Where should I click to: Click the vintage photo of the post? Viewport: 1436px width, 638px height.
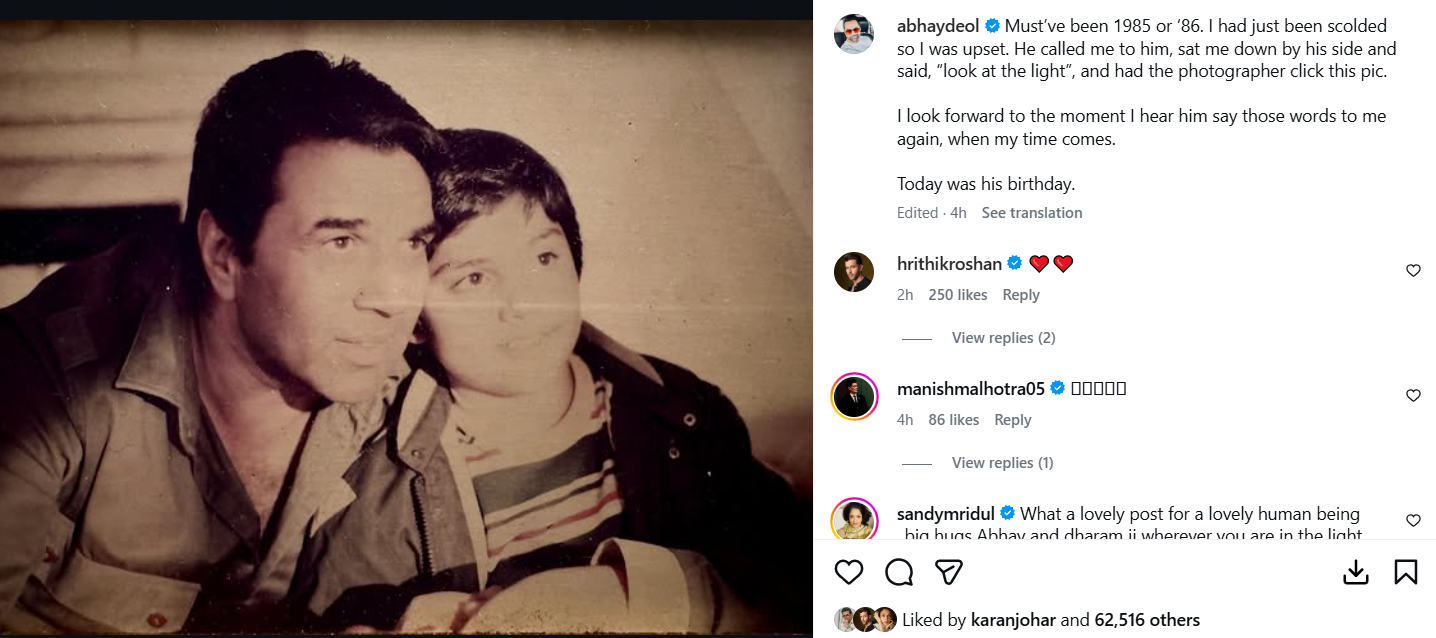405,330
